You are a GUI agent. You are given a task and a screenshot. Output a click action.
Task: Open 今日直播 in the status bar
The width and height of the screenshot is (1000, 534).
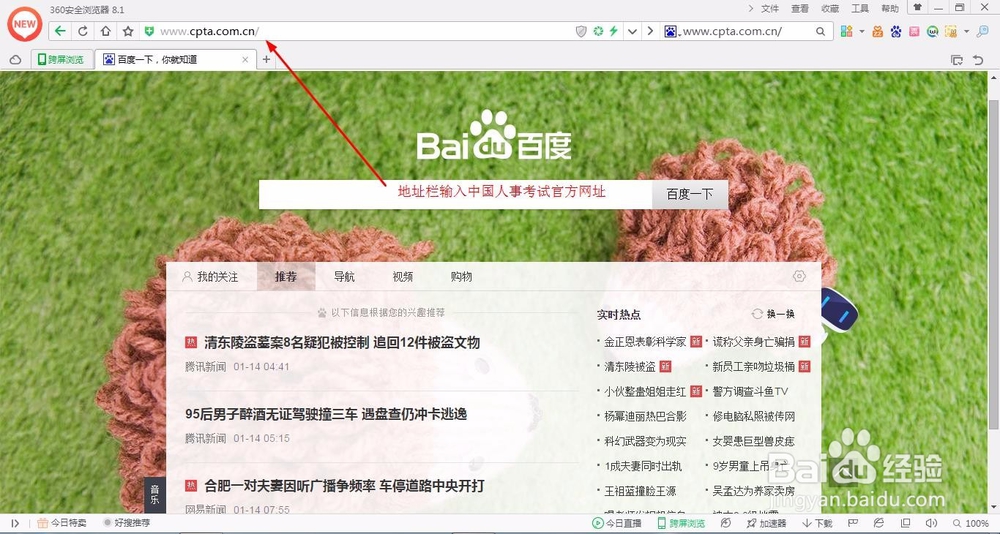616,523
